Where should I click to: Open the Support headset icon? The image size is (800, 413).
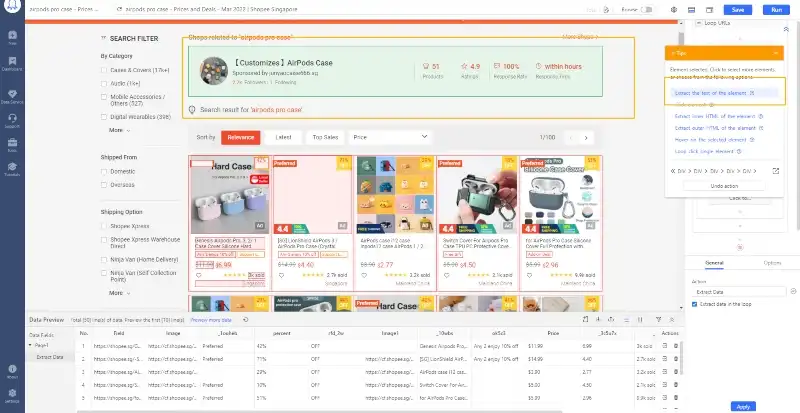[x=12, y=120]
